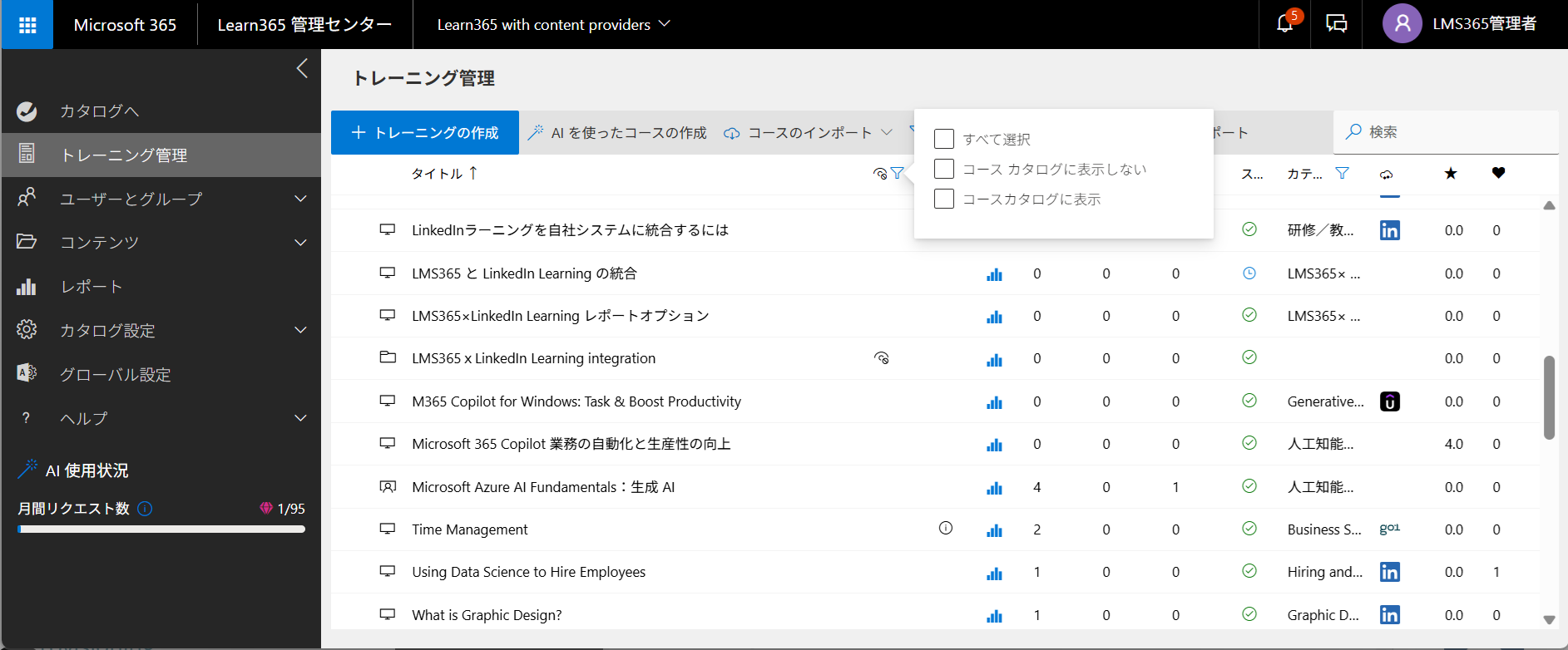The width and height of the screenshot is (1568, 650).
Task: Click category column filter funnel icon
Action: [x=1342, y=173]
